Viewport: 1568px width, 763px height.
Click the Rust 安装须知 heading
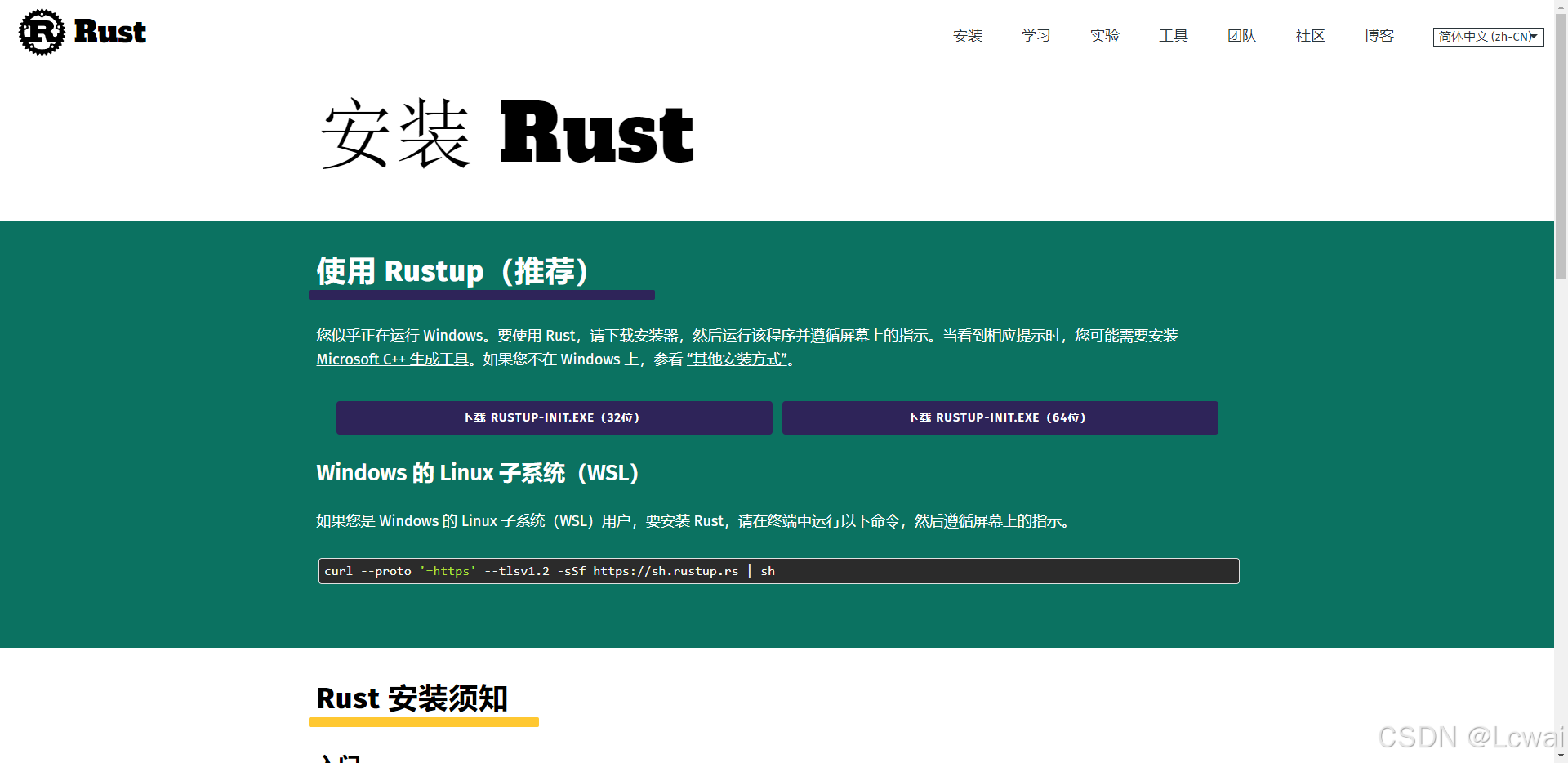(x=412, y=698)
